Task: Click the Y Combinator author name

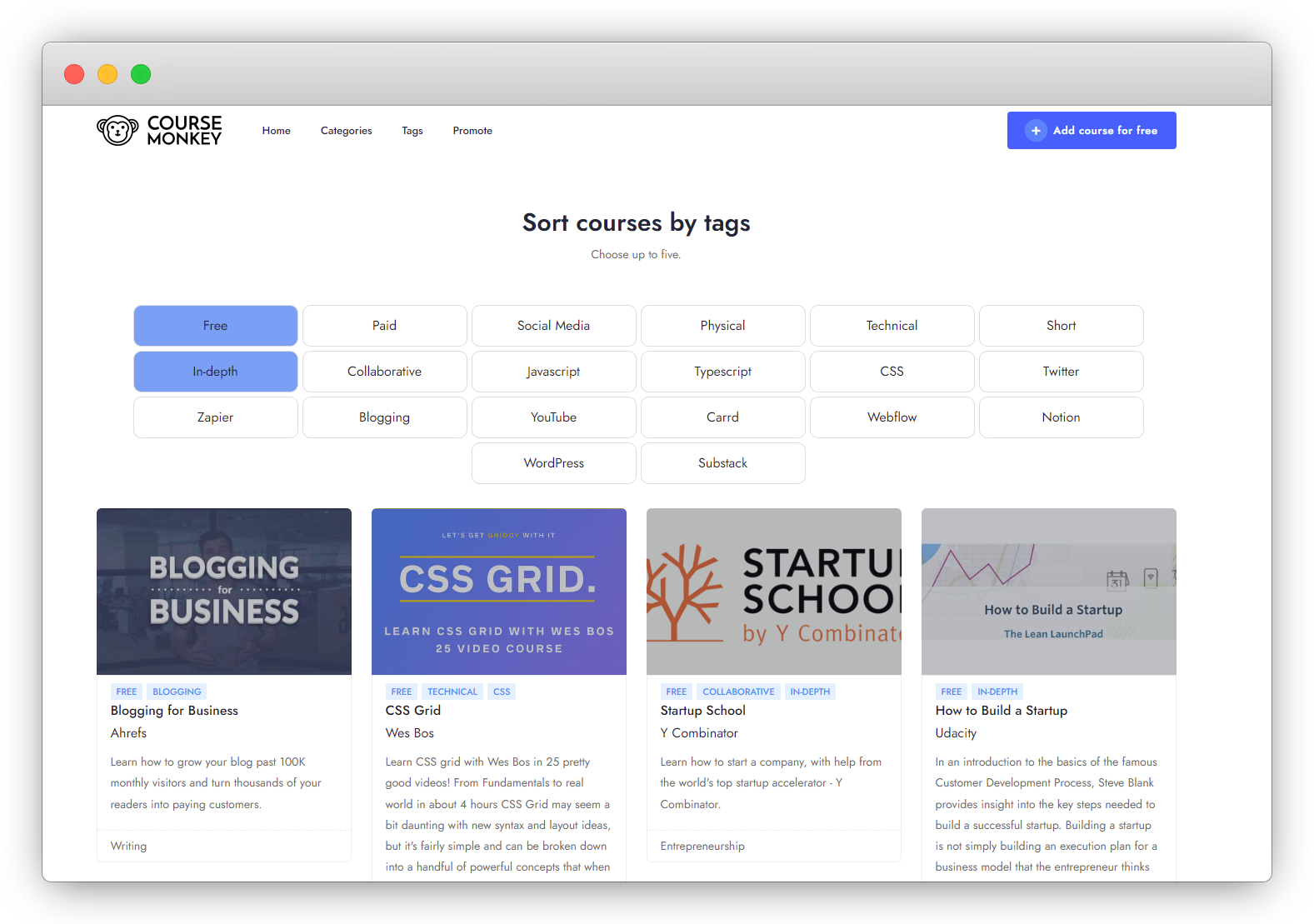Action: tap(699, 733)
